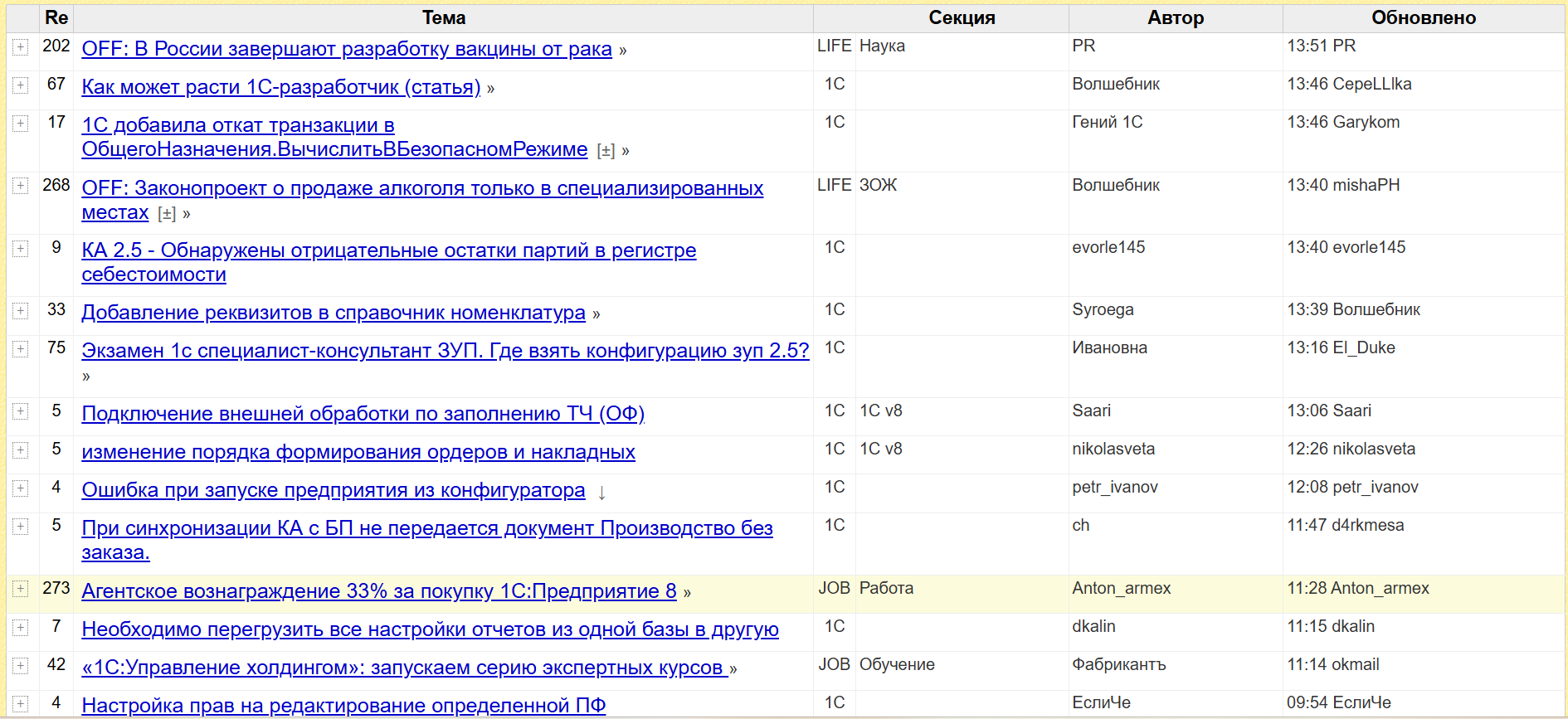Image resolution: width=1568 pixels, height=719 pixels.
Task: Open topic '1С добавила откат транзакции'
Action: coord(334,137)
